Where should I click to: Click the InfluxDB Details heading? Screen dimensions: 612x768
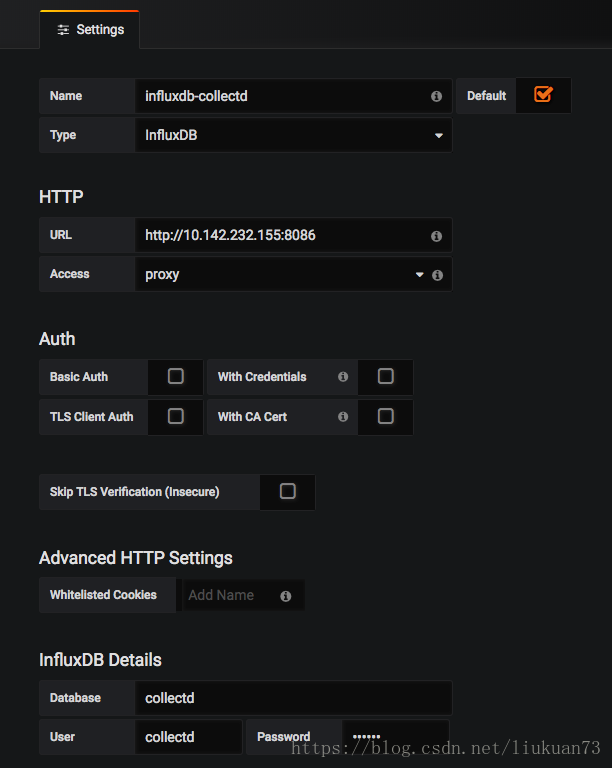click(100, 660)
